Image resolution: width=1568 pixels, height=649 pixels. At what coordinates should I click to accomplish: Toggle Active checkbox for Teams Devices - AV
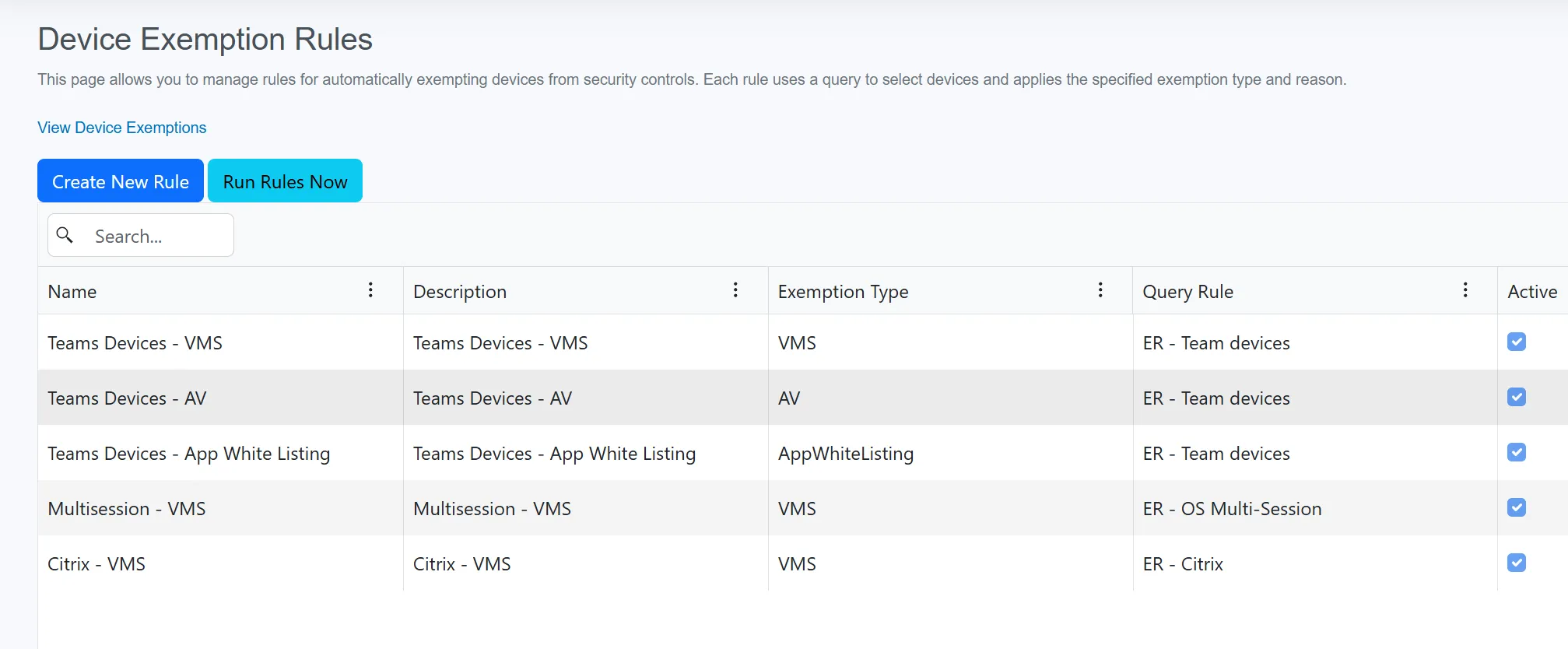click(1517, 397)
